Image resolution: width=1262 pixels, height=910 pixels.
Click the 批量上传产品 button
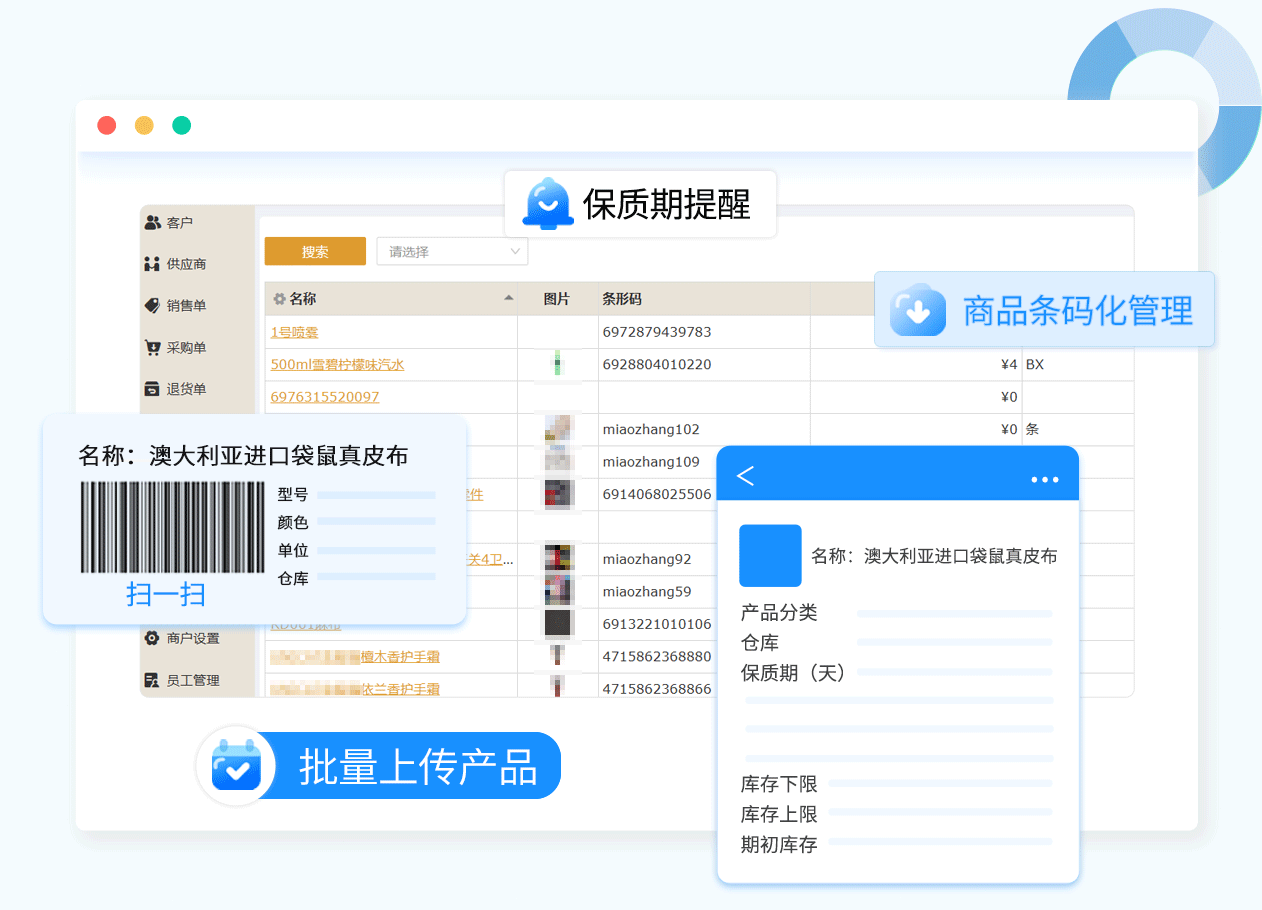(x=418, y=767)
